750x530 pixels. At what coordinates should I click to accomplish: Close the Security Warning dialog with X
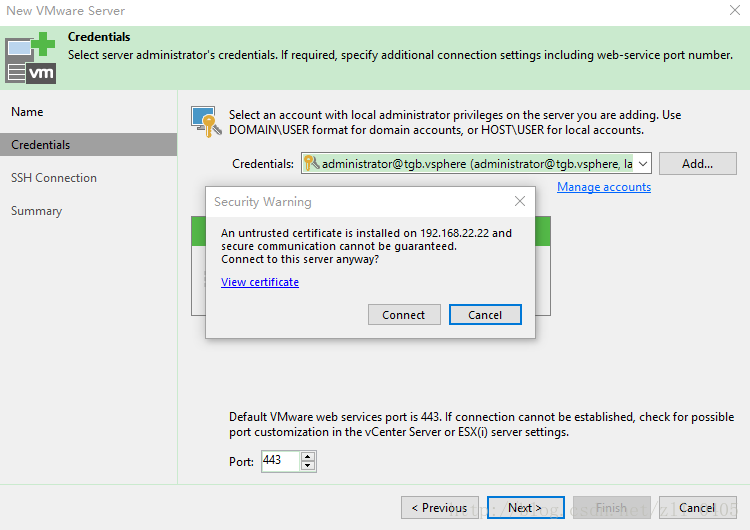(x=520, y=201)
